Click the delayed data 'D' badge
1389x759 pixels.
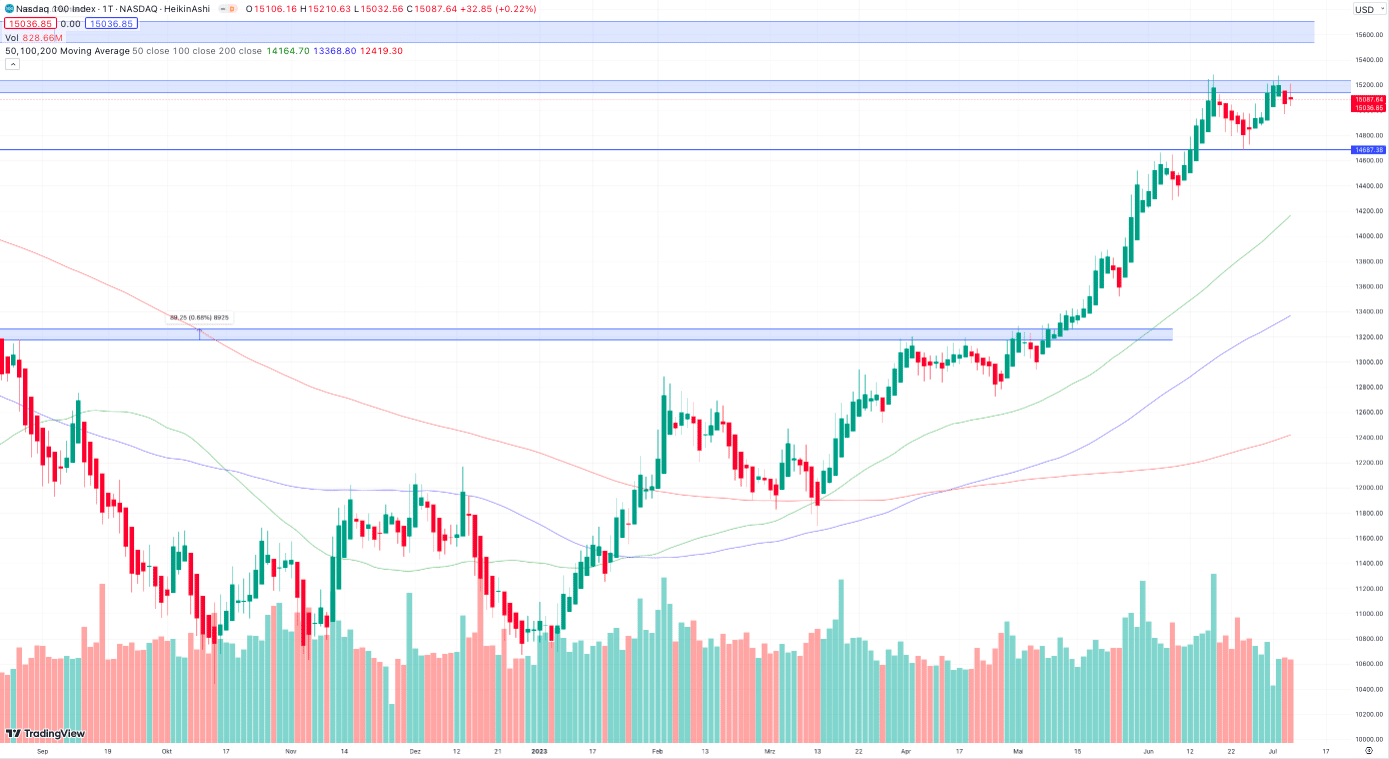pos(232,9)
